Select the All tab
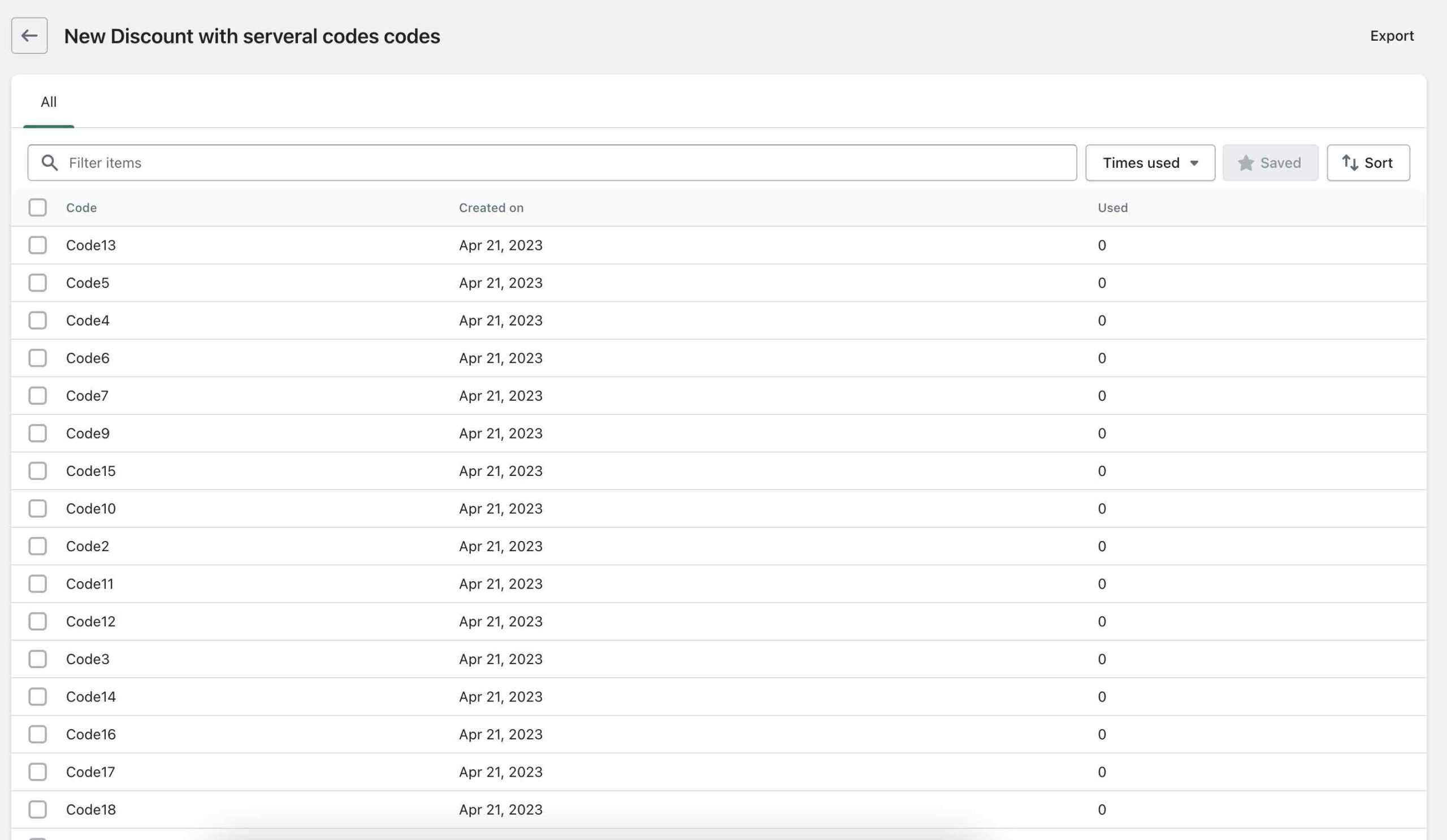This screenshot has width=1447, height=840. [x=48, y=102]
